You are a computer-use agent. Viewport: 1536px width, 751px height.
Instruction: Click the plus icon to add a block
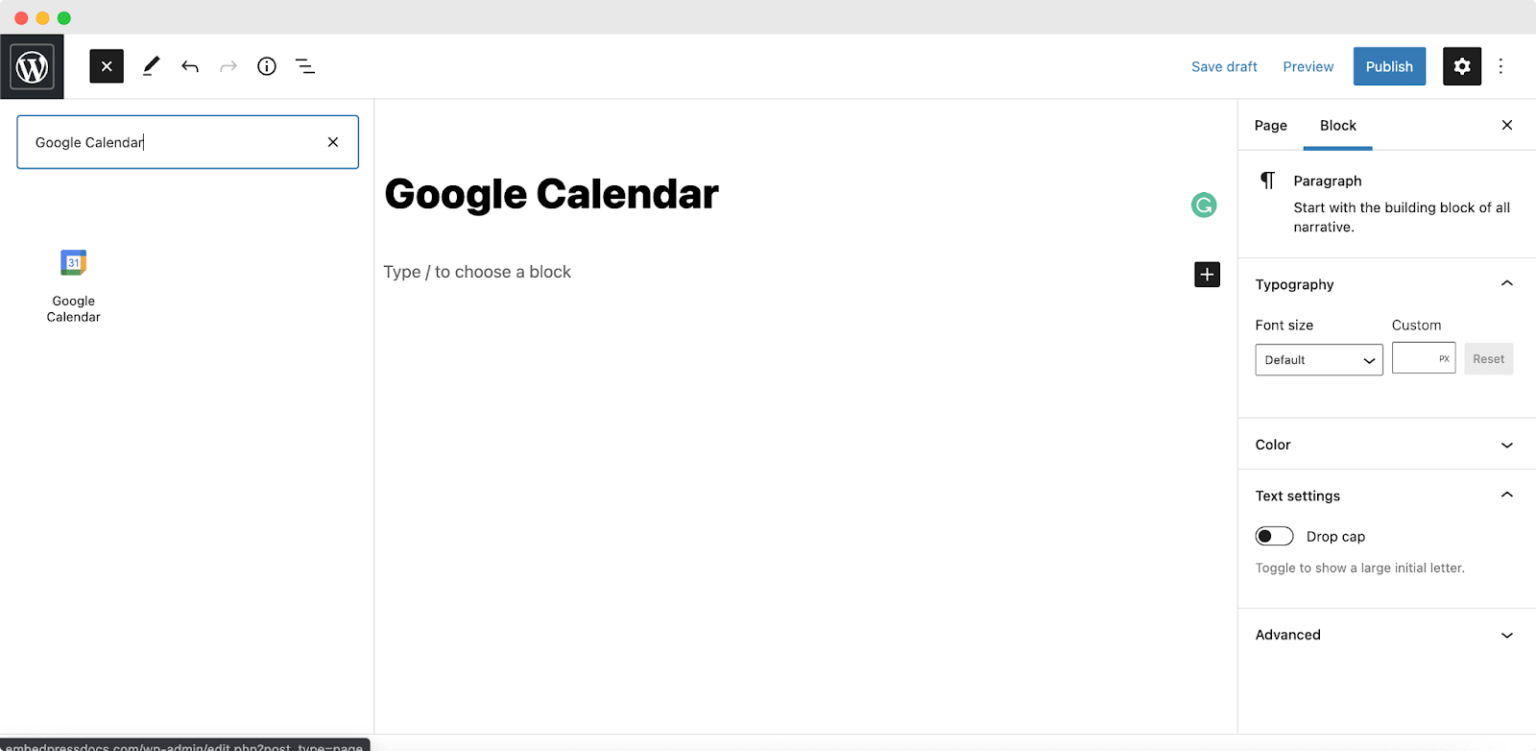tap(1206, 274)
